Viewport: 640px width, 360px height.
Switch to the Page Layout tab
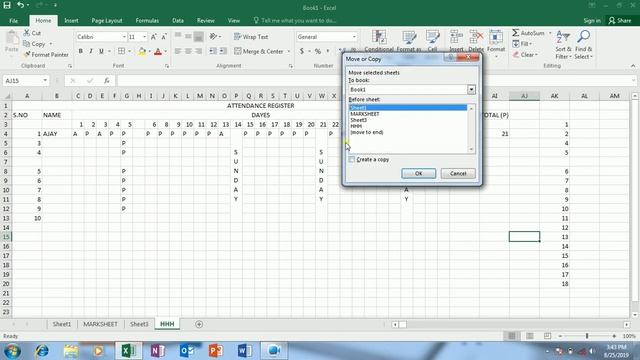coord(107,20)
